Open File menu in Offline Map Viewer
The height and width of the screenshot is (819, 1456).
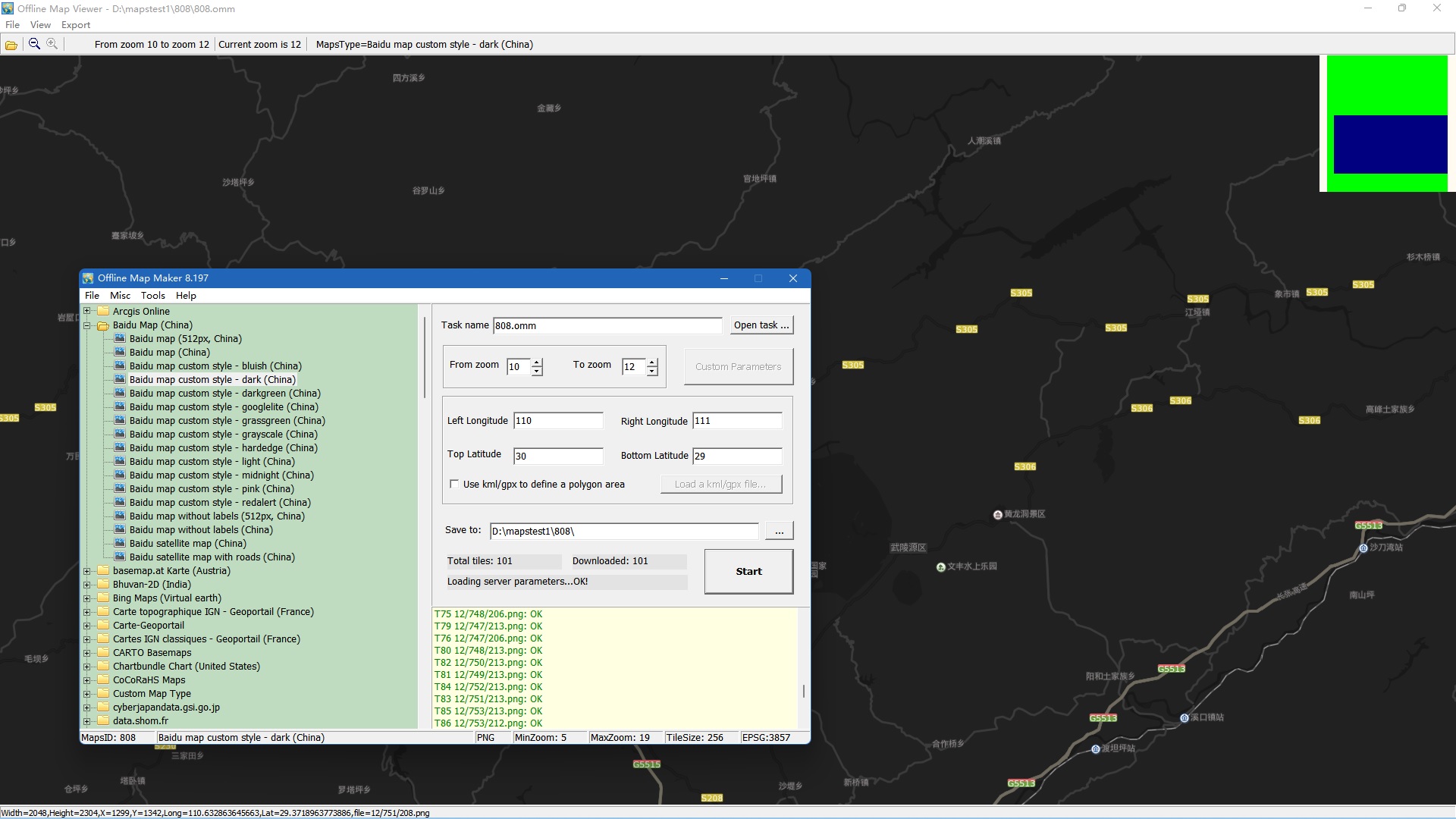tap(12, 25)
